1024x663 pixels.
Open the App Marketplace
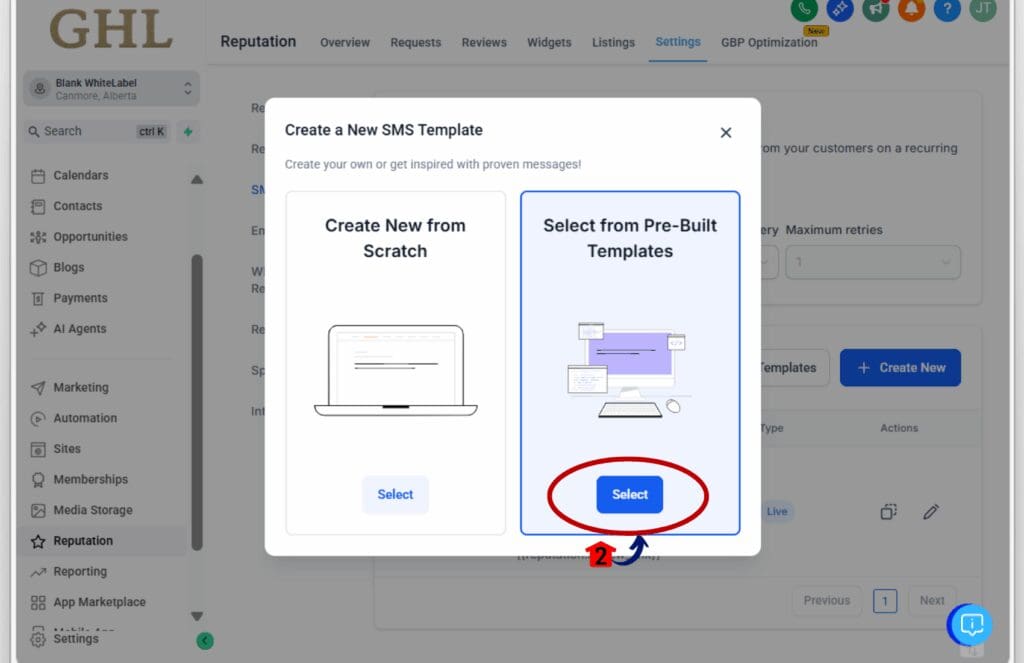[95, 602]
